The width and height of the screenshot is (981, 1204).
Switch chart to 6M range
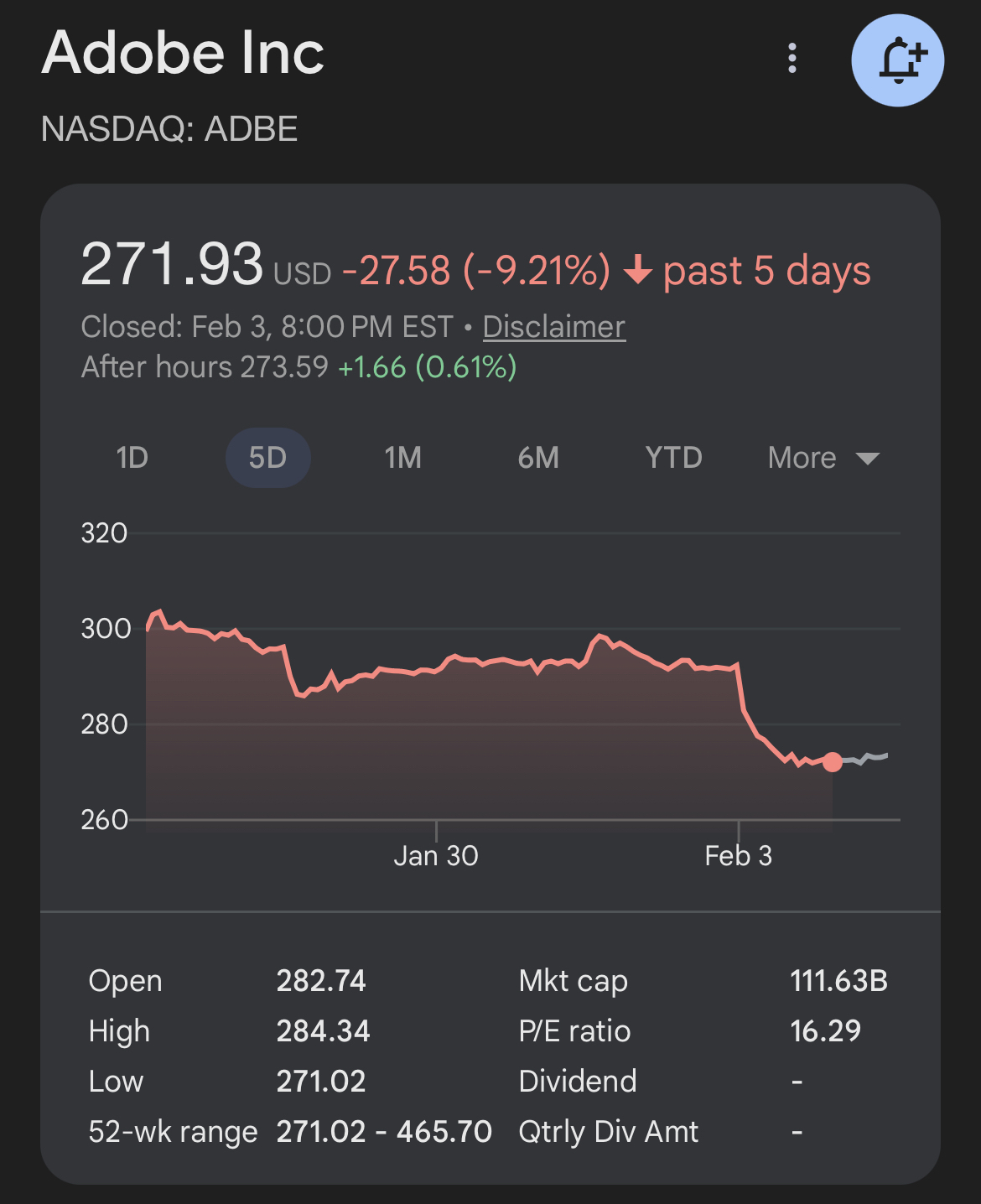(x=538, y=458)
